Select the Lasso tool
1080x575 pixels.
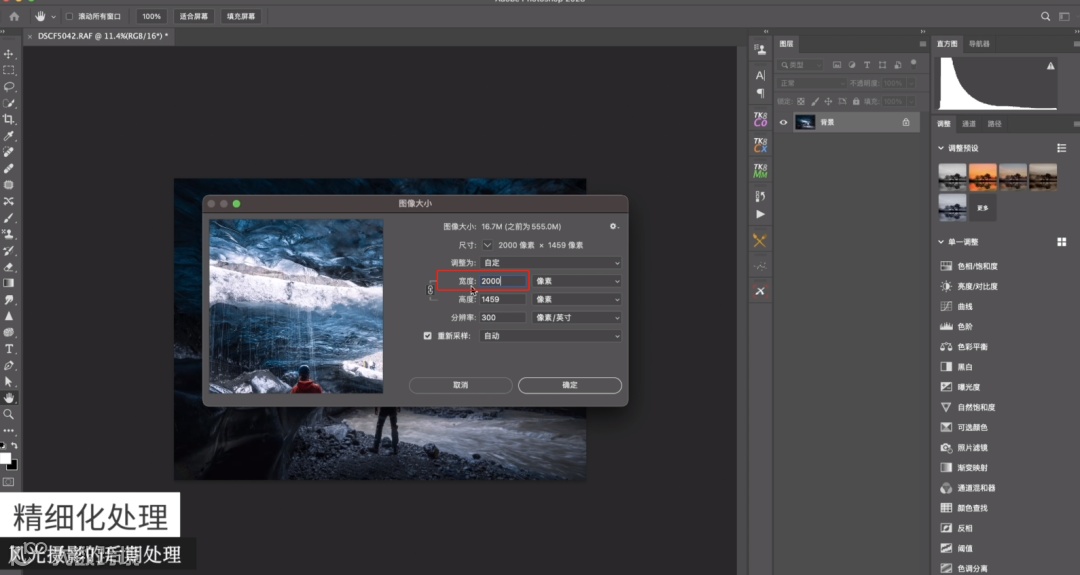click(x=8, y=87)
